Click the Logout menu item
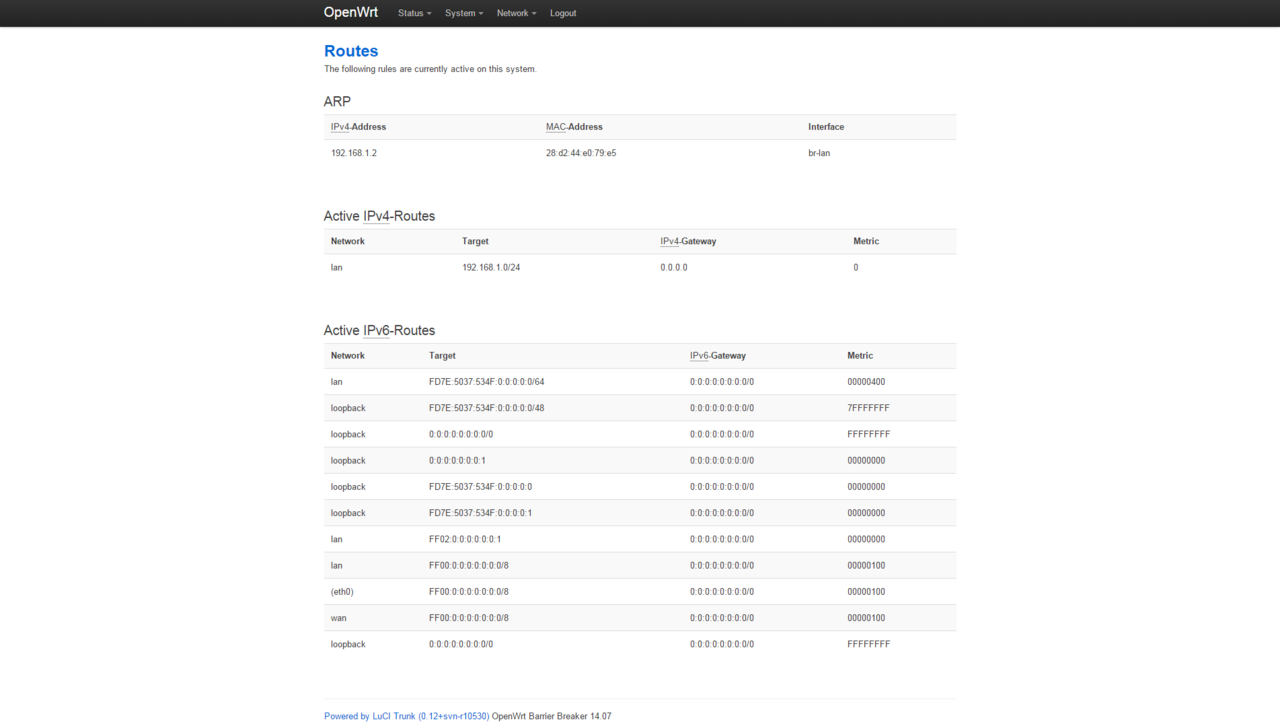This screenshot has width=1280, height=726. click(x=563, y=13)
